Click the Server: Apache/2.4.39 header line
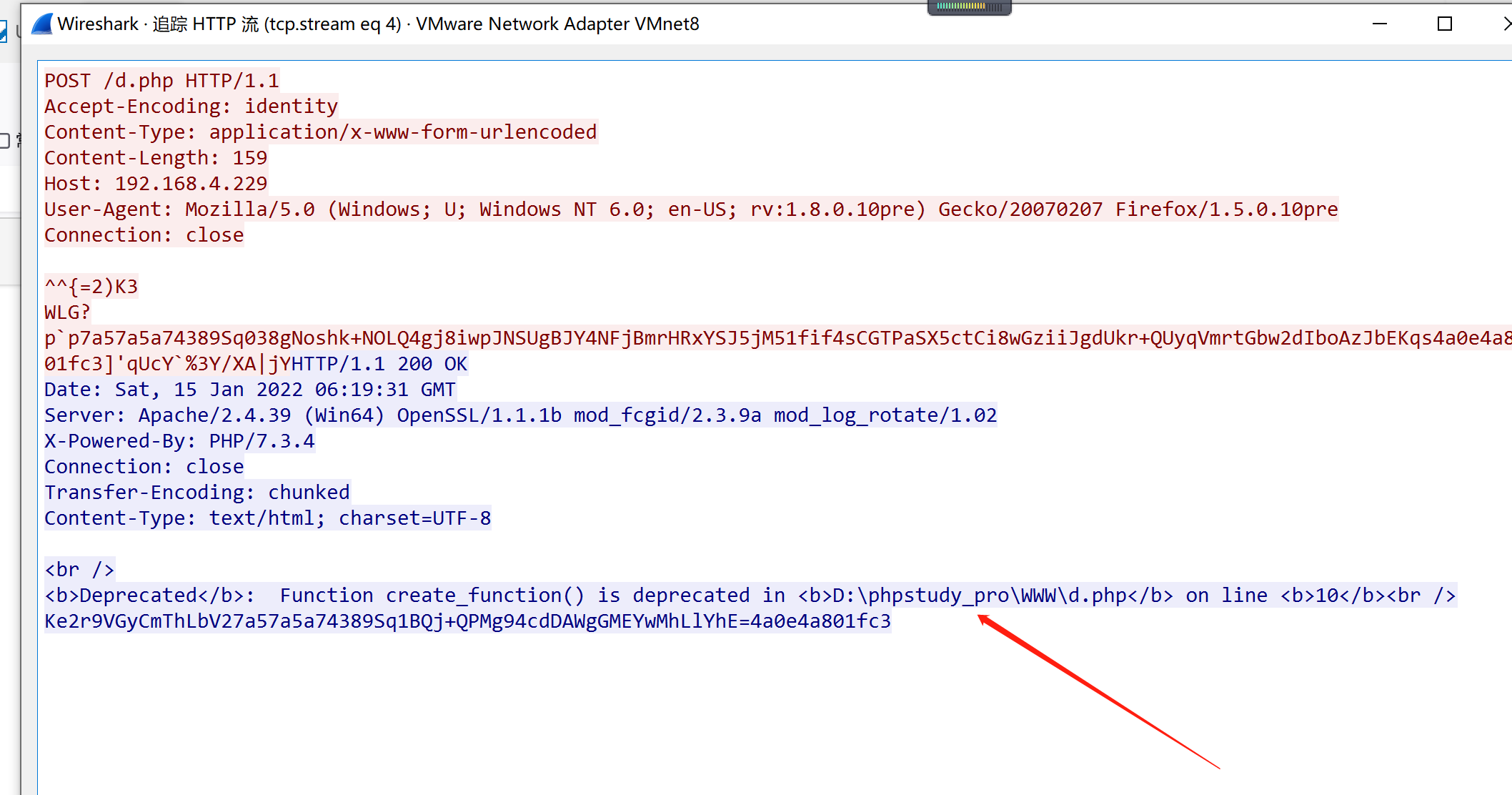 [519, 415]
